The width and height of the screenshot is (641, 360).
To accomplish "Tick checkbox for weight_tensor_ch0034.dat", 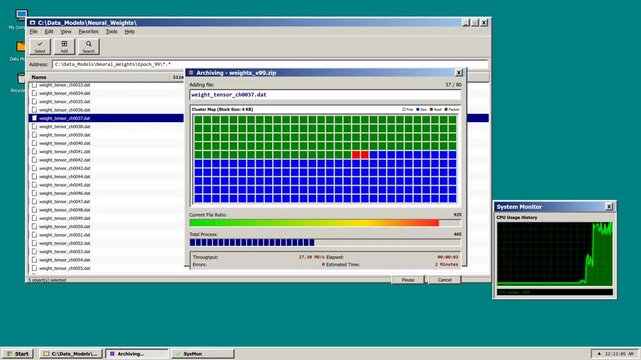I will point(34,93).
